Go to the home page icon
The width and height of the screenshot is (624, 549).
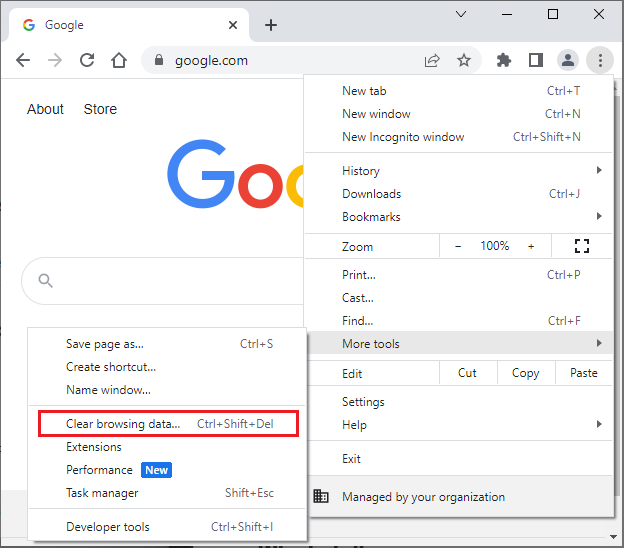(119, 60)
